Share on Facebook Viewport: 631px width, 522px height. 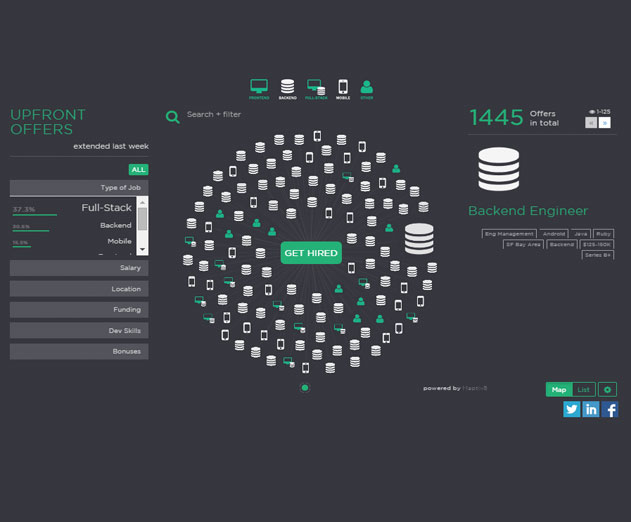click(x=610, y=409)
